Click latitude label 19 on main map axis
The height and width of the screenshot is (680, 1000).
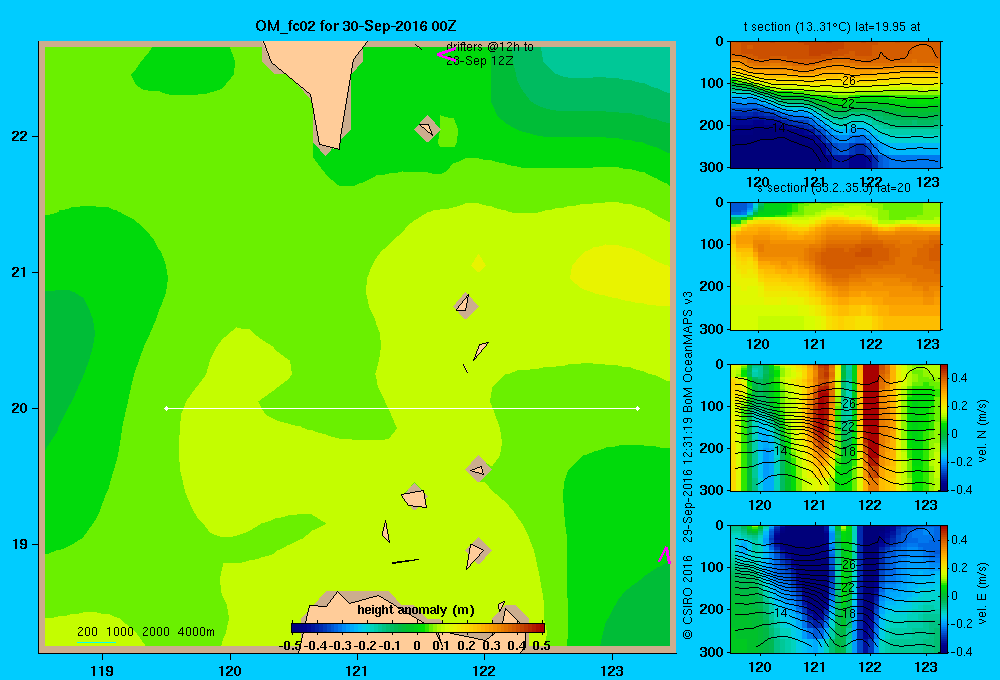click(x=20, y=544)
